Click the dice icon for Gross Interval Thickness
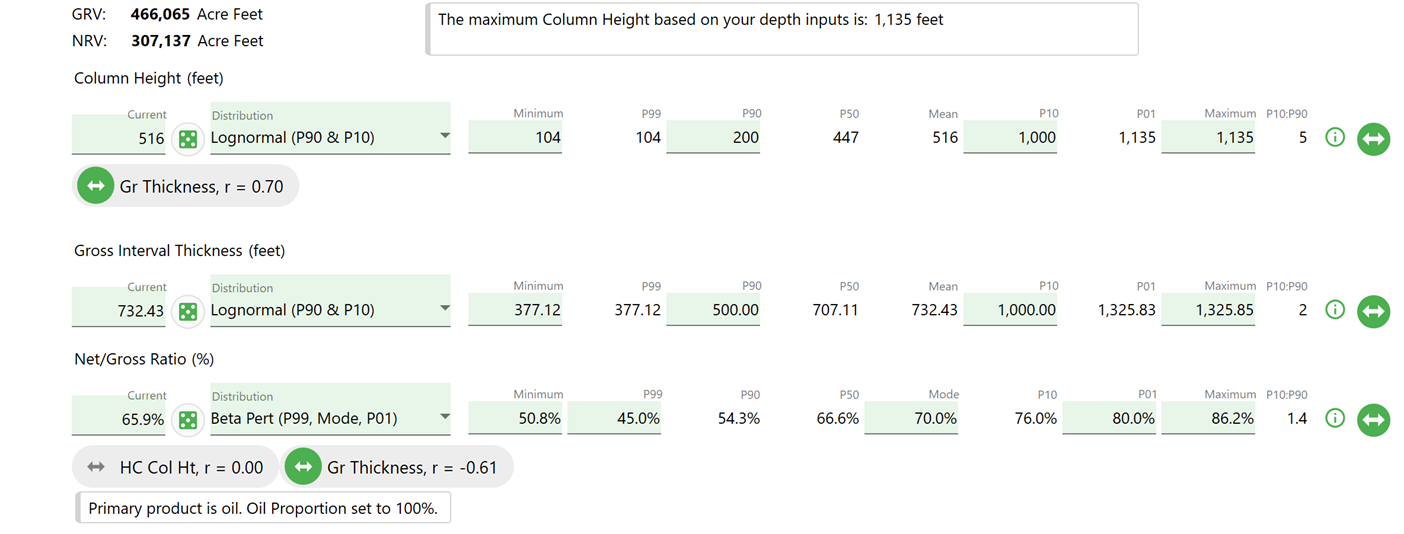1404x534 pixels. click(x=187, y=311)
